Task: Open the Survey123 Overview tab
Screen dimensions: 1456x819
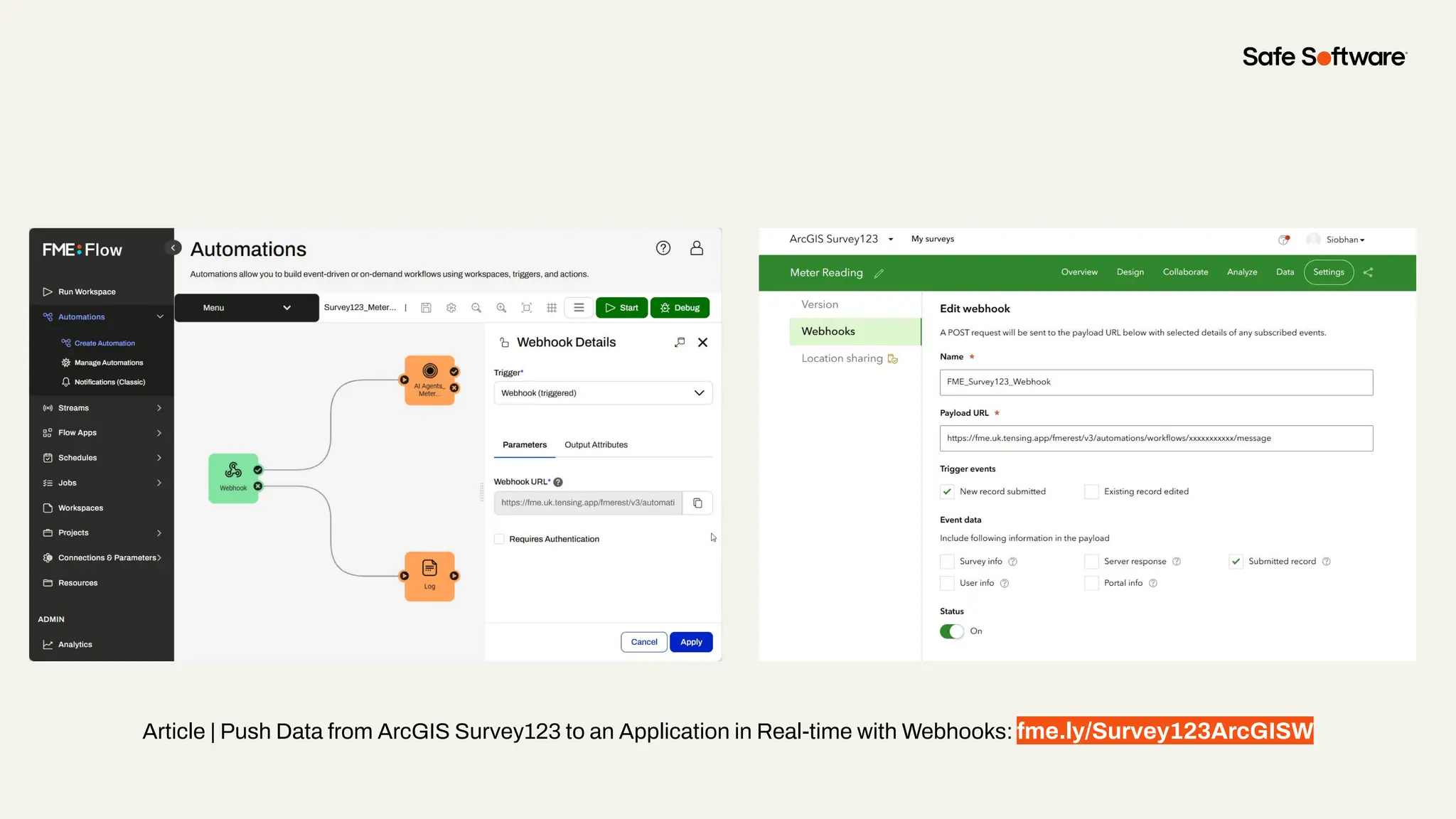Action: (1079, 272)
